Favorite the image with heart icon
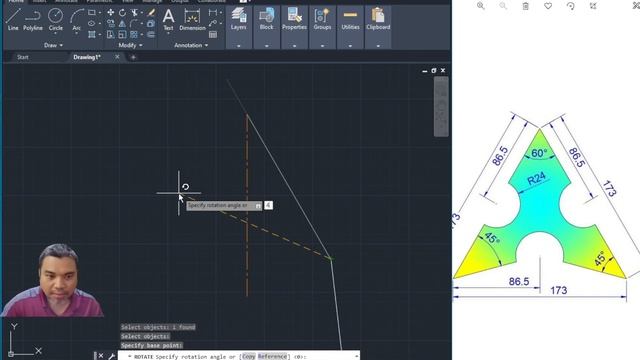 (x=548, y=6)
